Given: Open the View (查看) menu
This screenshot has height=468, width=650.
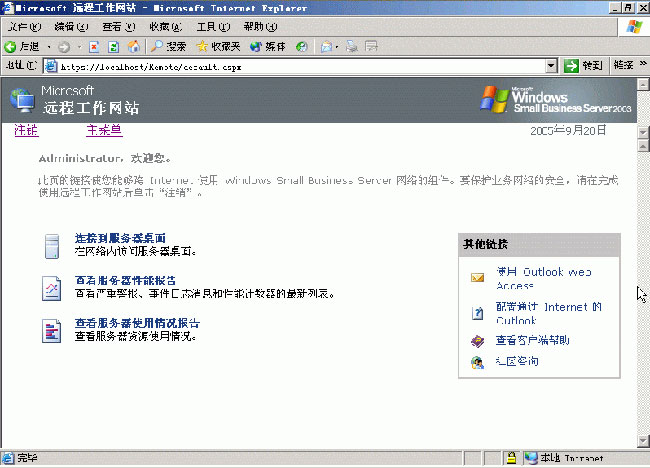Looking at the screenshot, I should point(119,27).
